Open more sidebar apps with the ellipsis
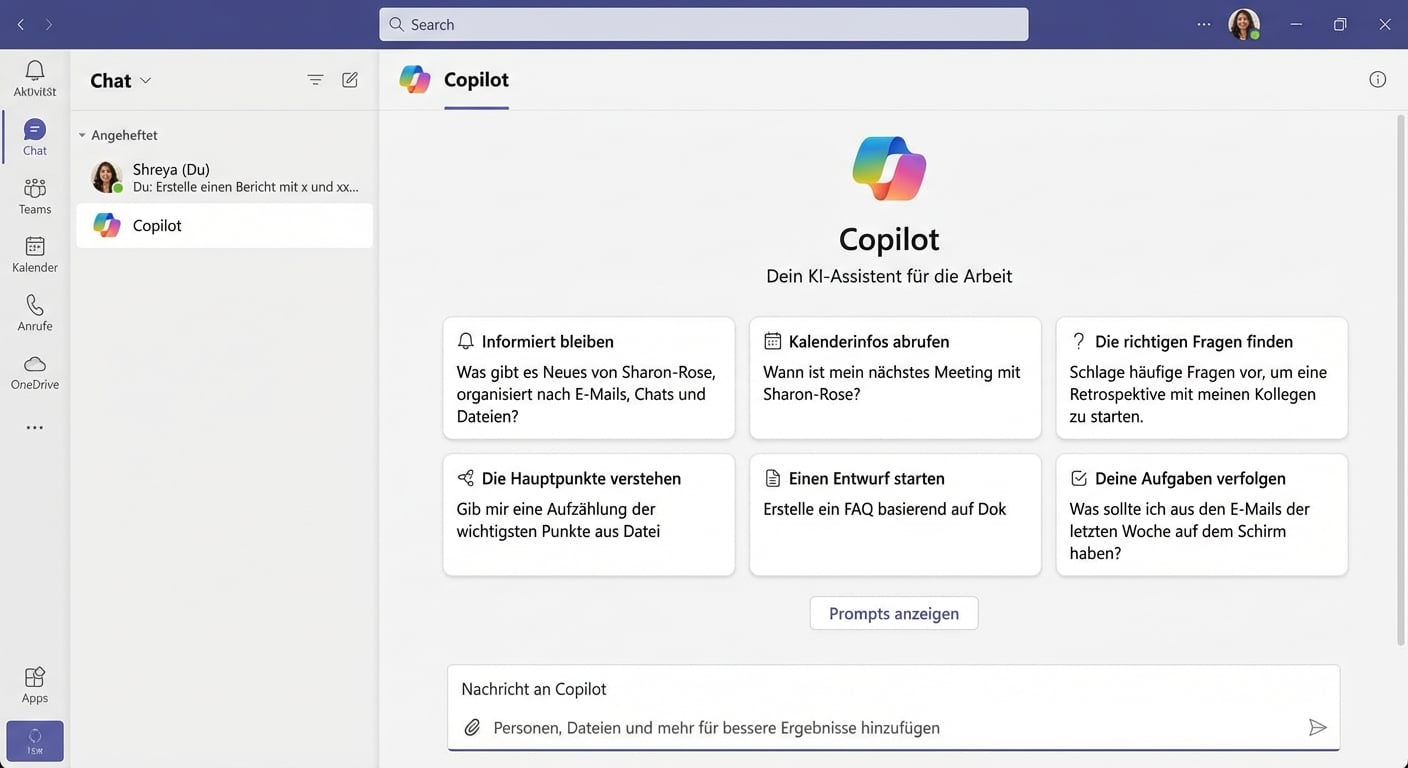 pos(34,427)
